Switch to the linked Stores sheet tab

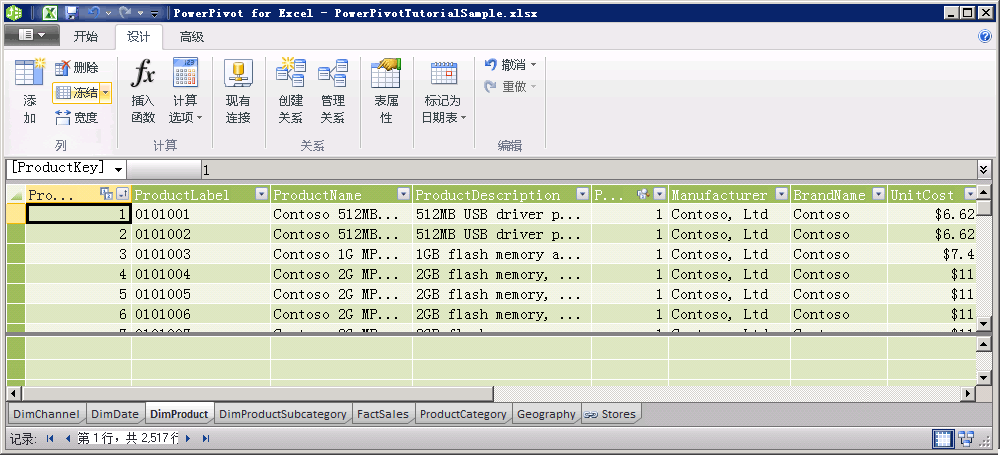point(610,414)
